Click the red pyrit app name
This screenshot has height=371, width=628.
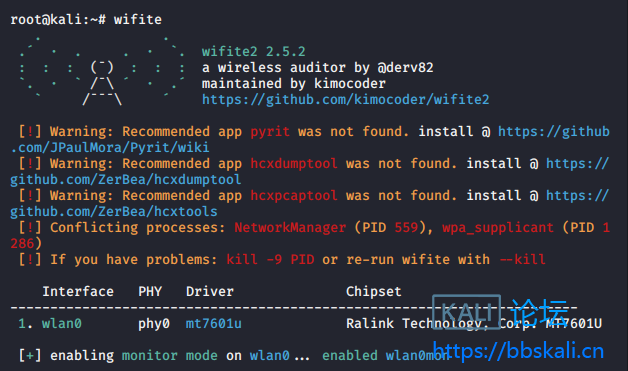point(270,131)
